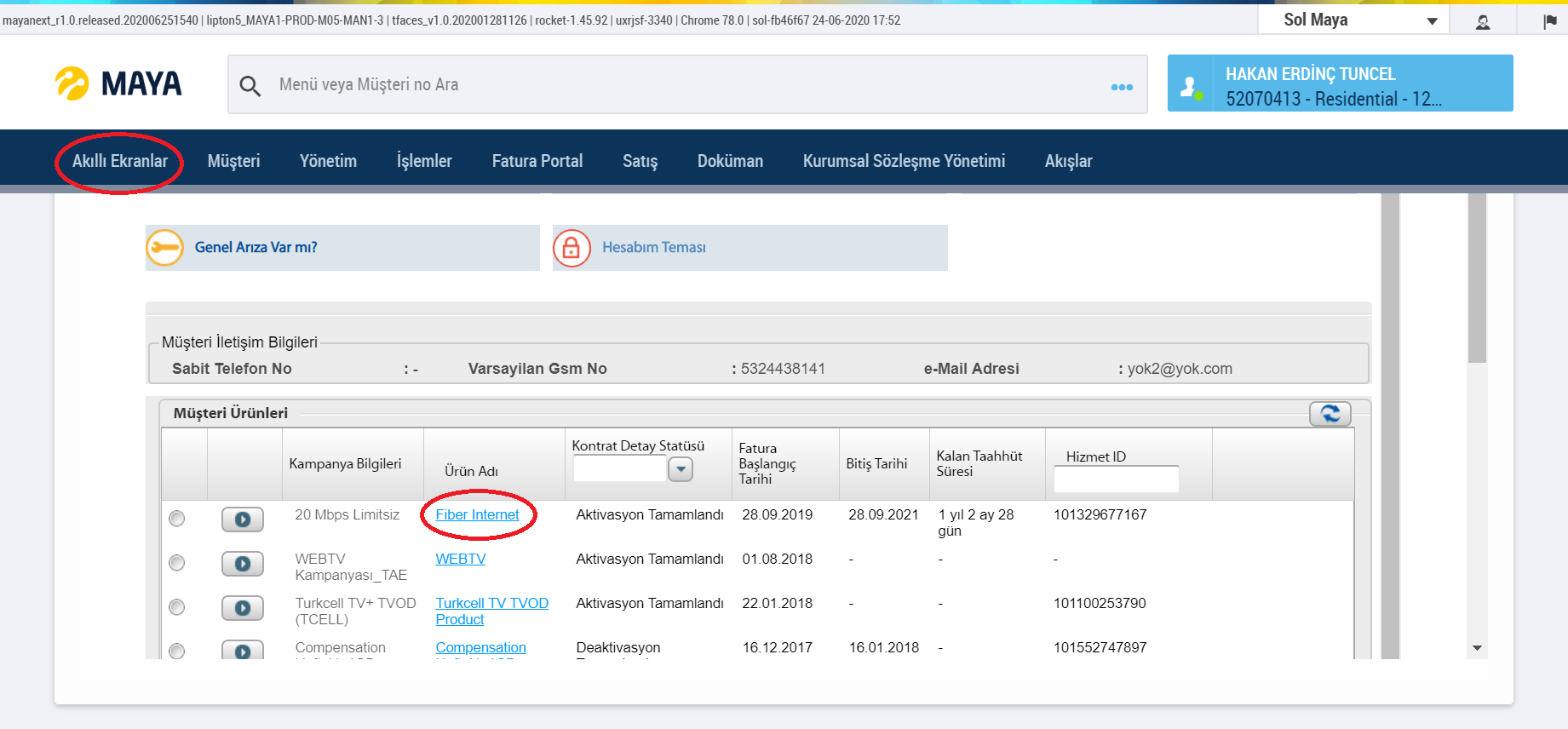Click the customer avatar icon on blue card
Screen dimensions: 1568x729
1191,86
